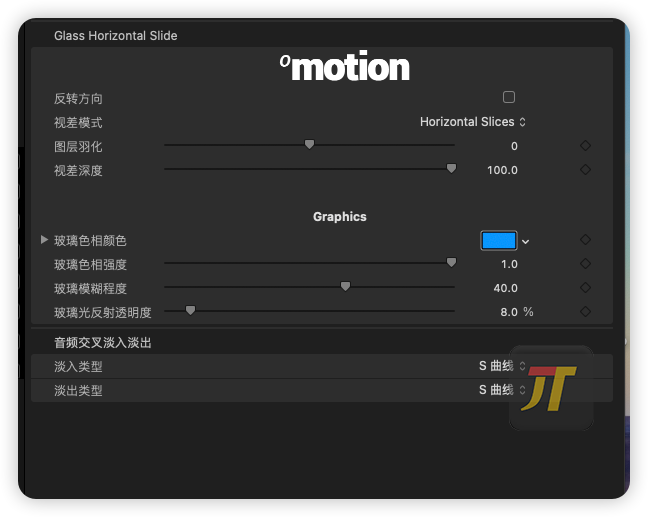Add keyframe for 玻璃色相颜色
The height and width of the screenshot is (517, 648).
pyautogui.click(x=585, y=240)
